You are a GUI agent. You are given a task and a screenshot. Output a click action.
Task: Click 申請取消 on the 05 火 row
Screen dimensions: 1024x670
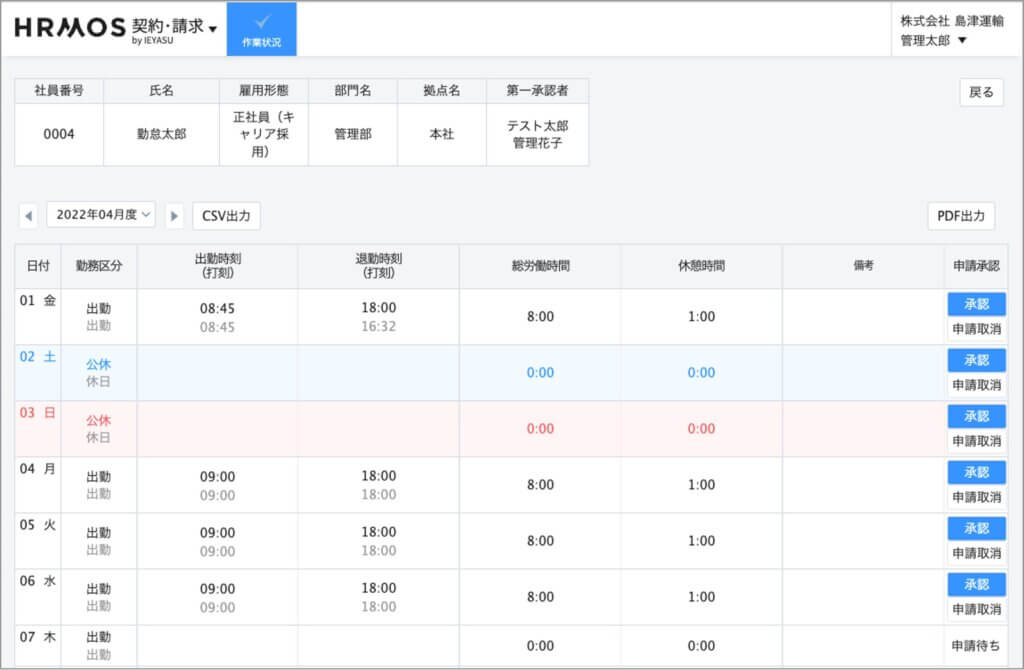pos(976,553)
